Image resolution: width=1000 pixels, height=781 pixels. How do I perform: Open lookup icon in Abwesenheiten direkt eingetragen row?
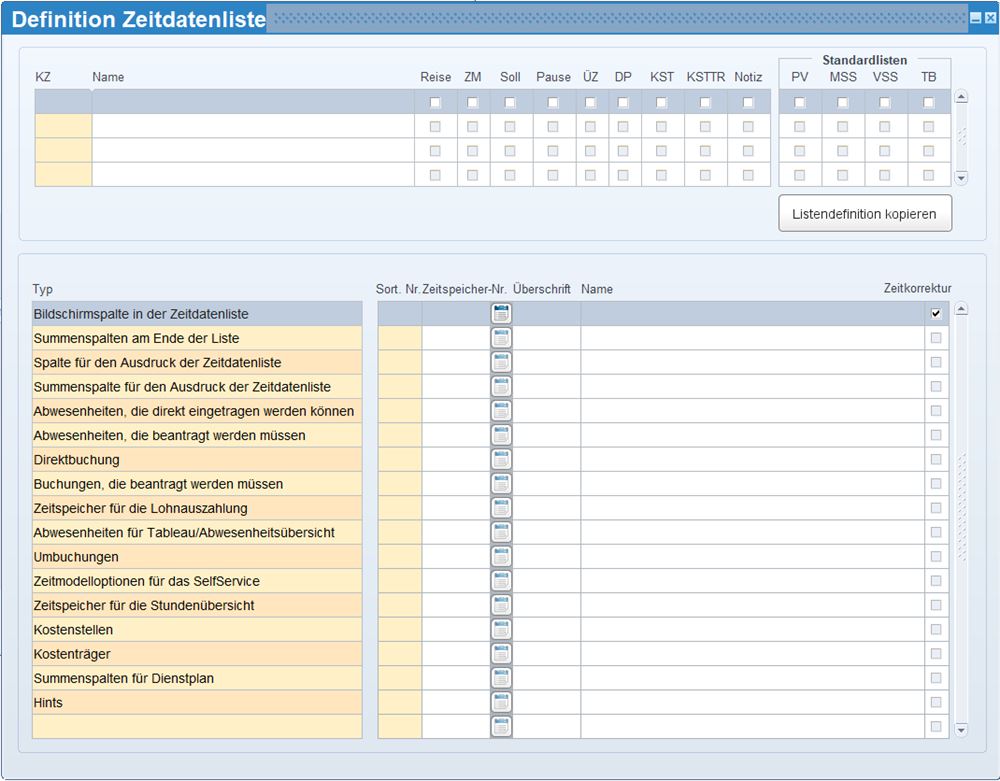click(x=501, y=411)
